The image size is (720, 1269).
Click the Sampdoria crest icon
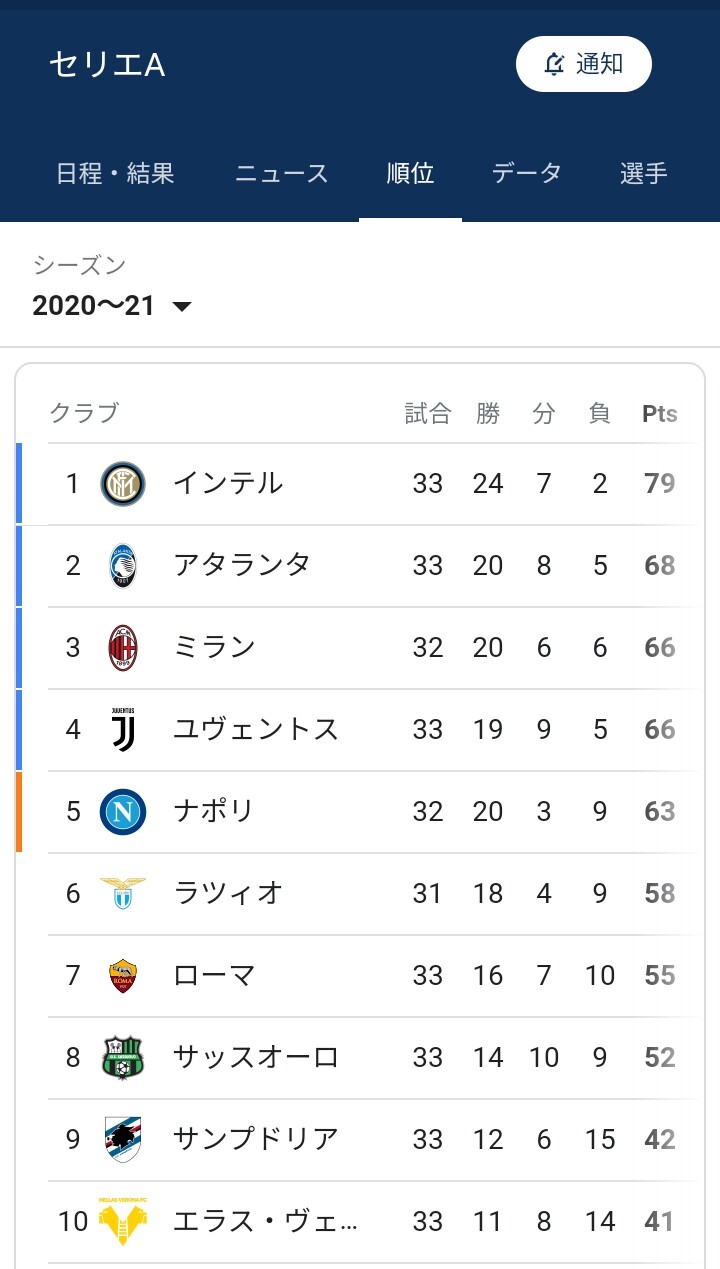[x=123, y=1139]
